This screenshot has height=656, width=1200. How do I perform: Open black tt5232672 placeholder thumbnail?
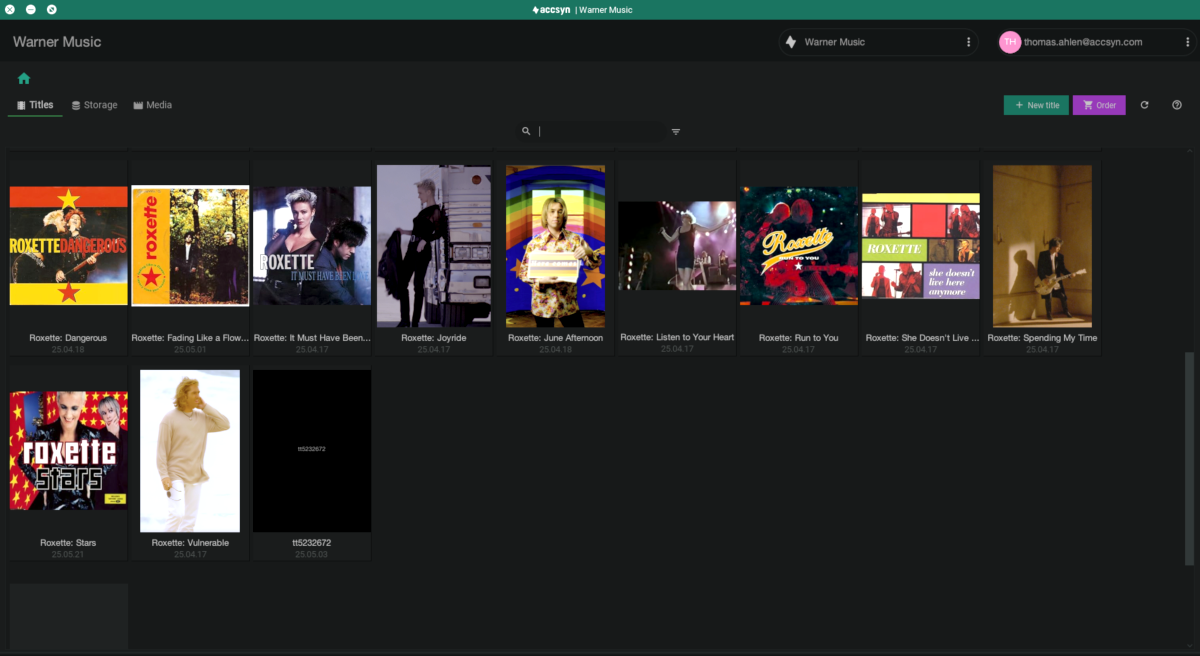312,451
